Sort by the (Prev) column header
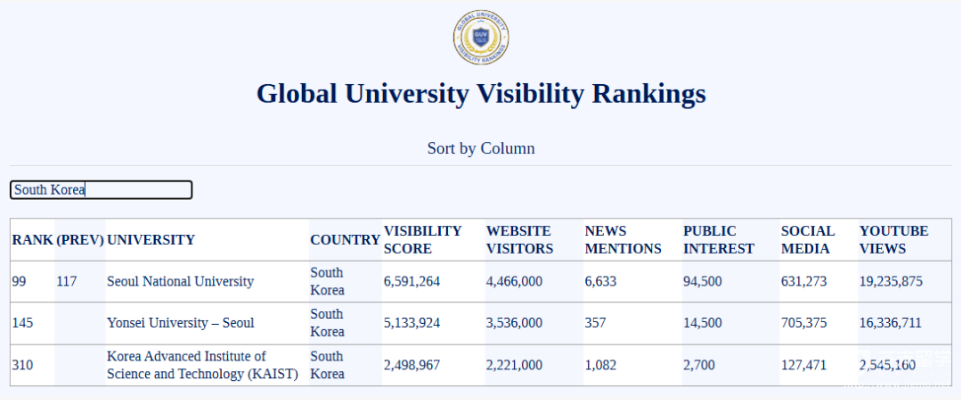 click(x=79, y=240)
